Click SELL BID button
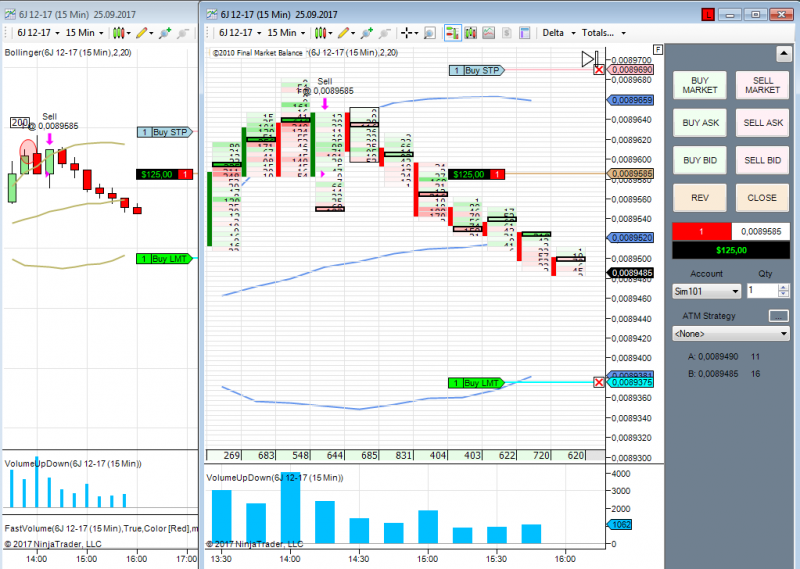This screenshot has height=569, width=800. coord(762,160)
